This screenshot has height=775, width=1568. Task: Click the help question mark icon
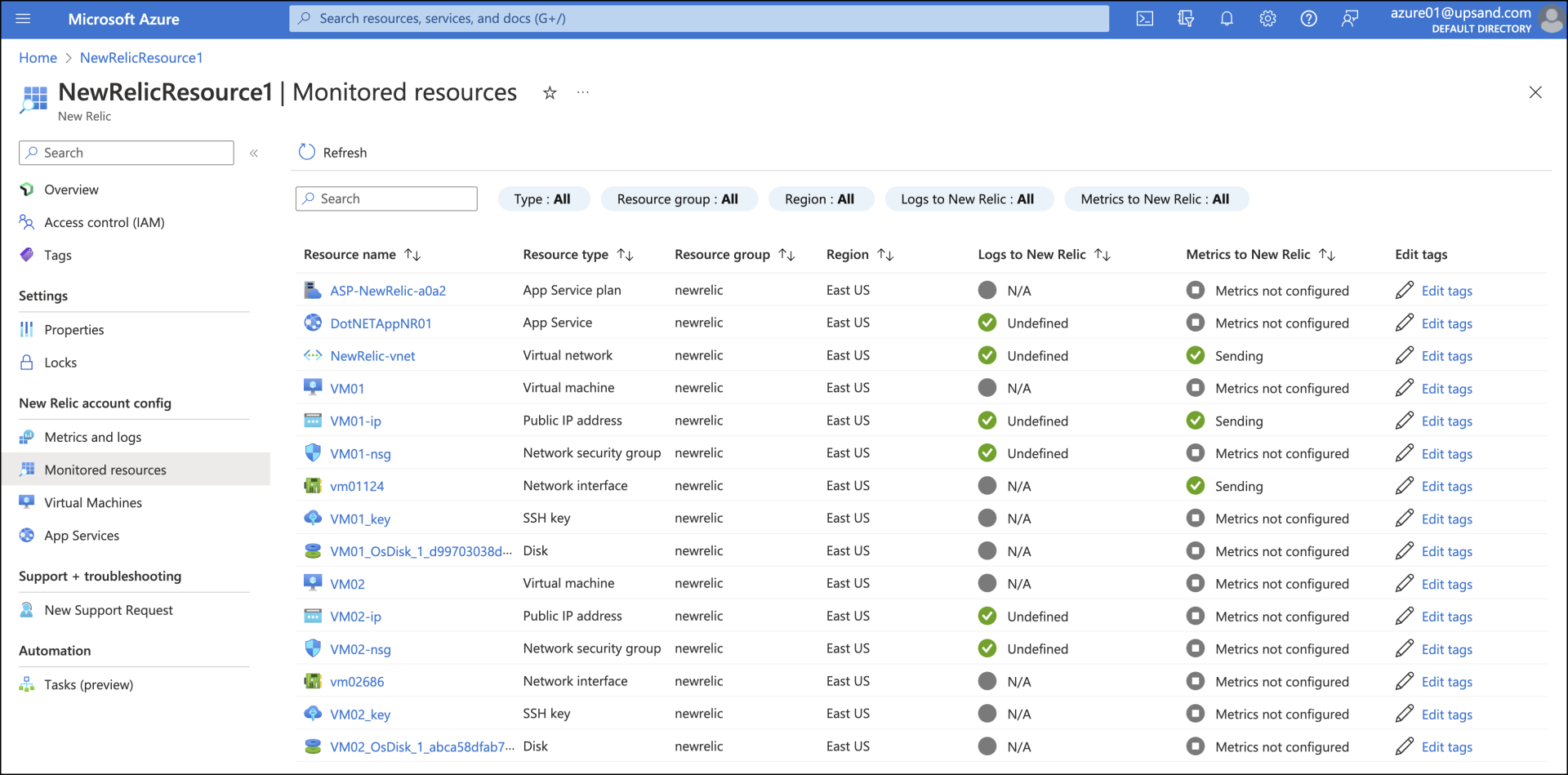point(1308,18)
